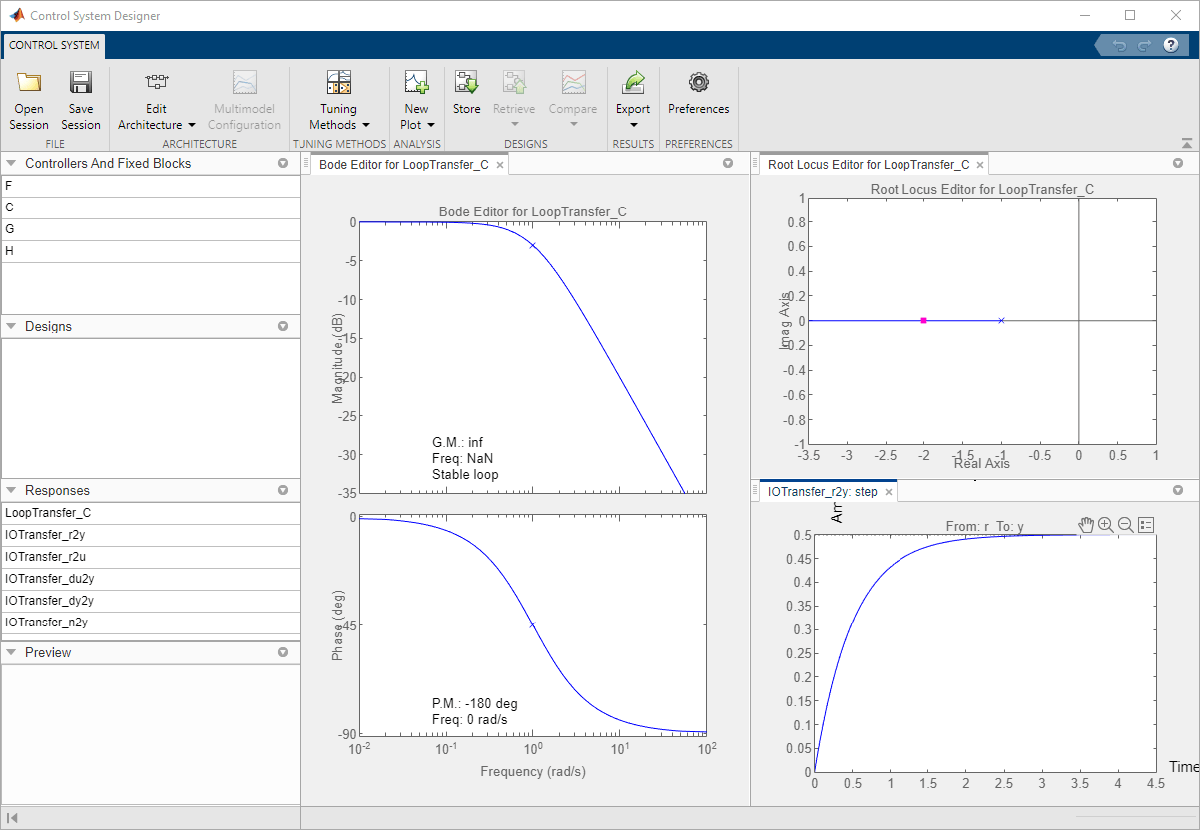Open the New Plot dropdown
The height and width of the screenshot is (830, 1200).
[x=417, y=117]
